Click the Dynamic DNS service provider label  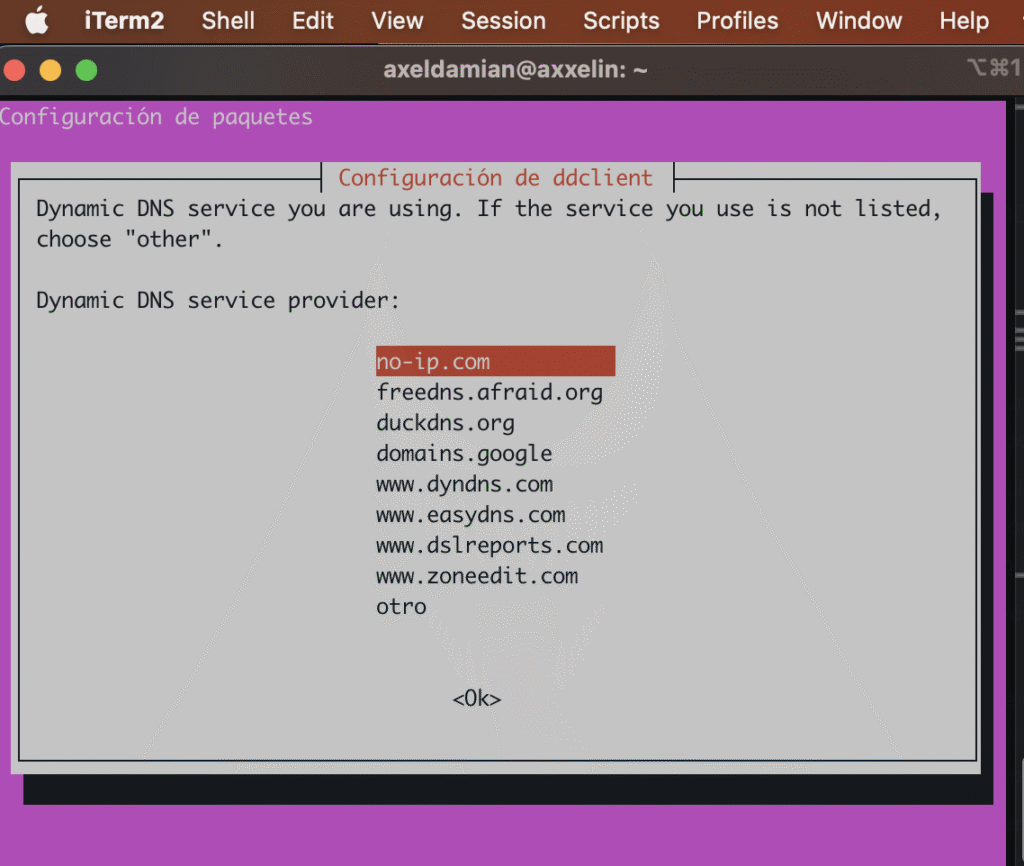point(217,300)
